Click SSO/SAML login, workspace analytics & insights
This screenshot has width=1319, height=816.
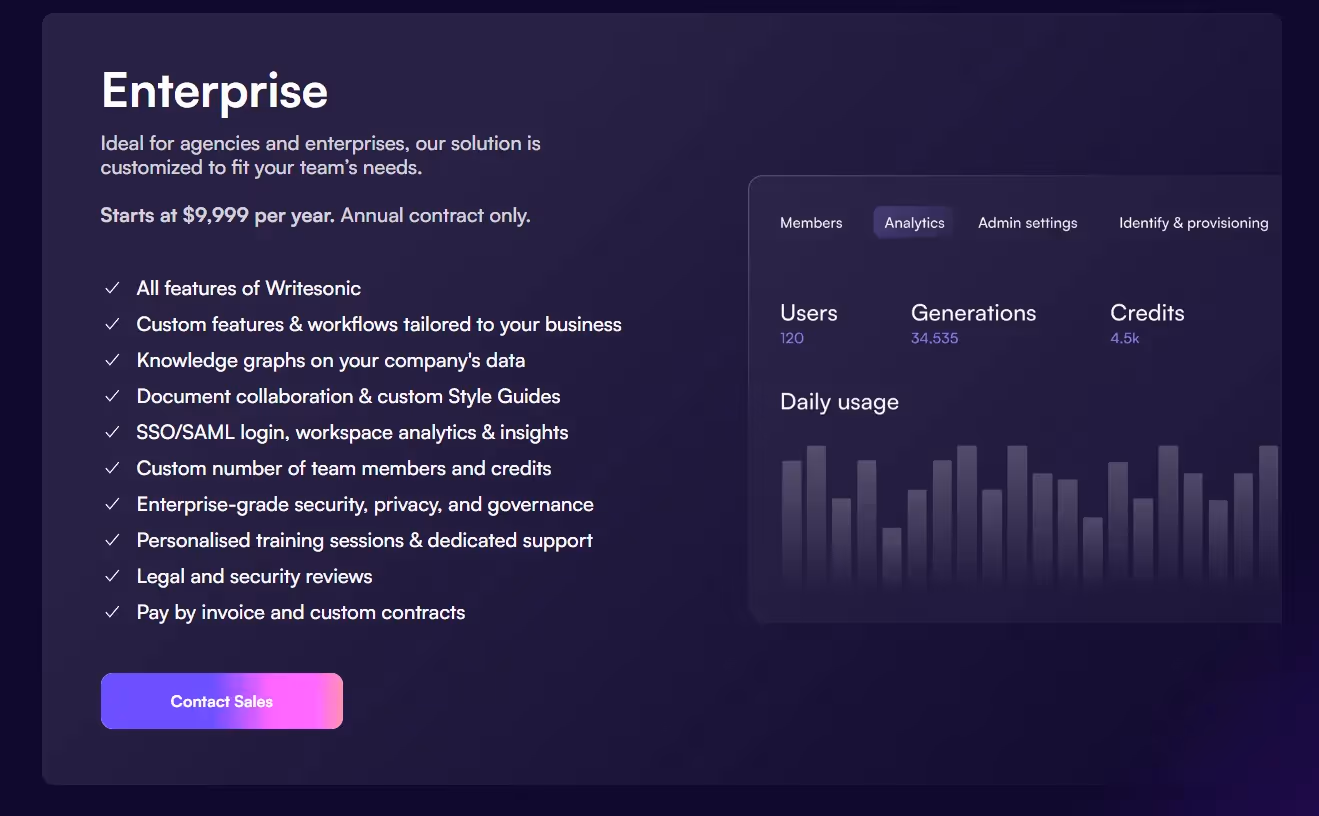click(353, 432)
